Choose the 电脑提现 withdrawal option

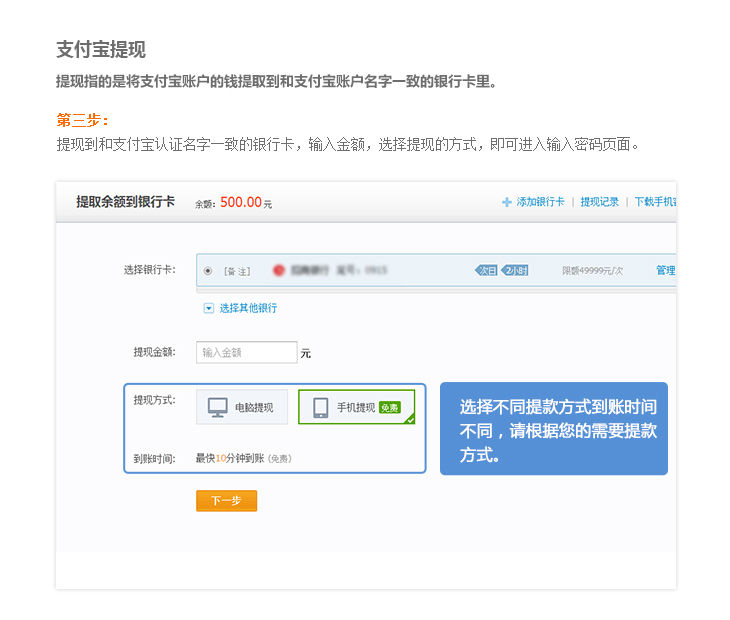[242, 407]
